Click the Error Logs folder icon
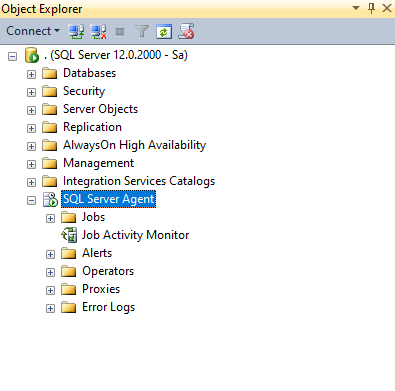Viewport: 395px width, 391px height. tap(69, 307)
